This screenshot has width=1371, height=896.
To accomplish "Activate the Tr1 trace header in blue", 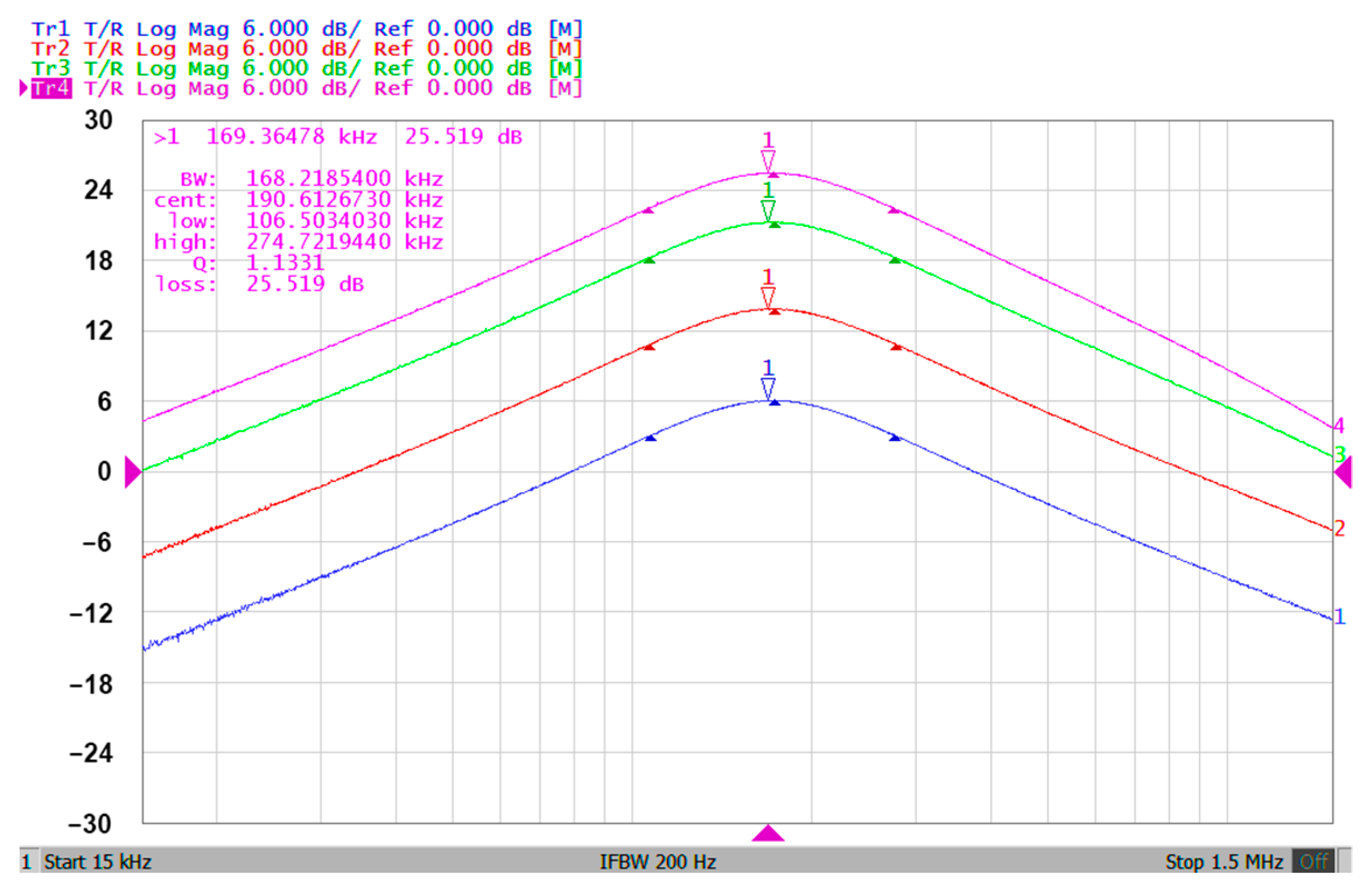I will click(50, 29).
